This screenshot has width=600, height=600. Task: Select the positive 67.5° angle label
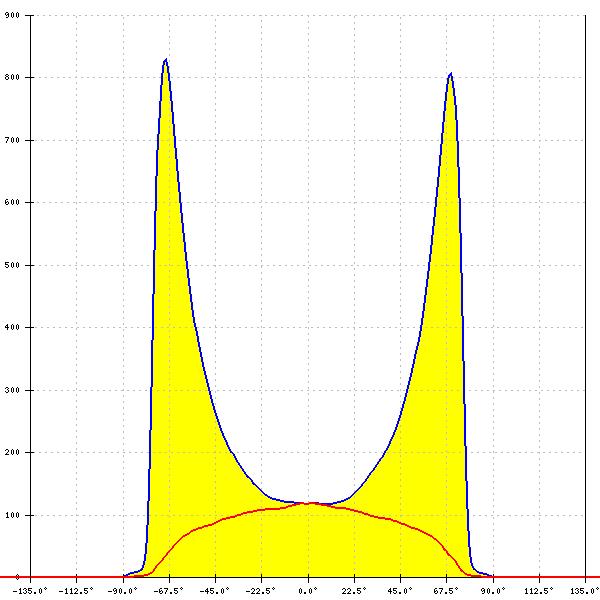446,591
